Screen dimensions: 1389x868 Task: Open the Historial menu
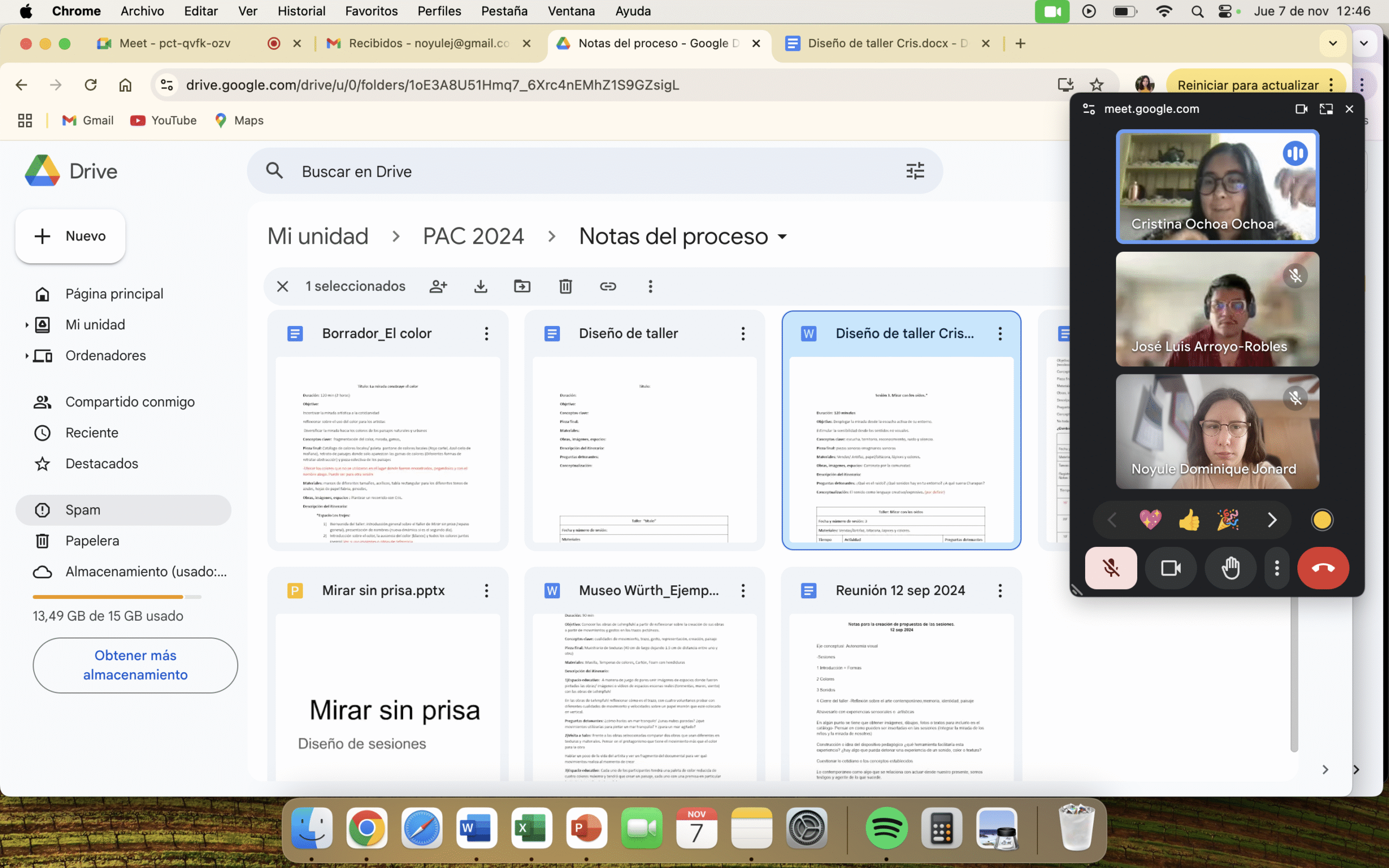point(301,11)
